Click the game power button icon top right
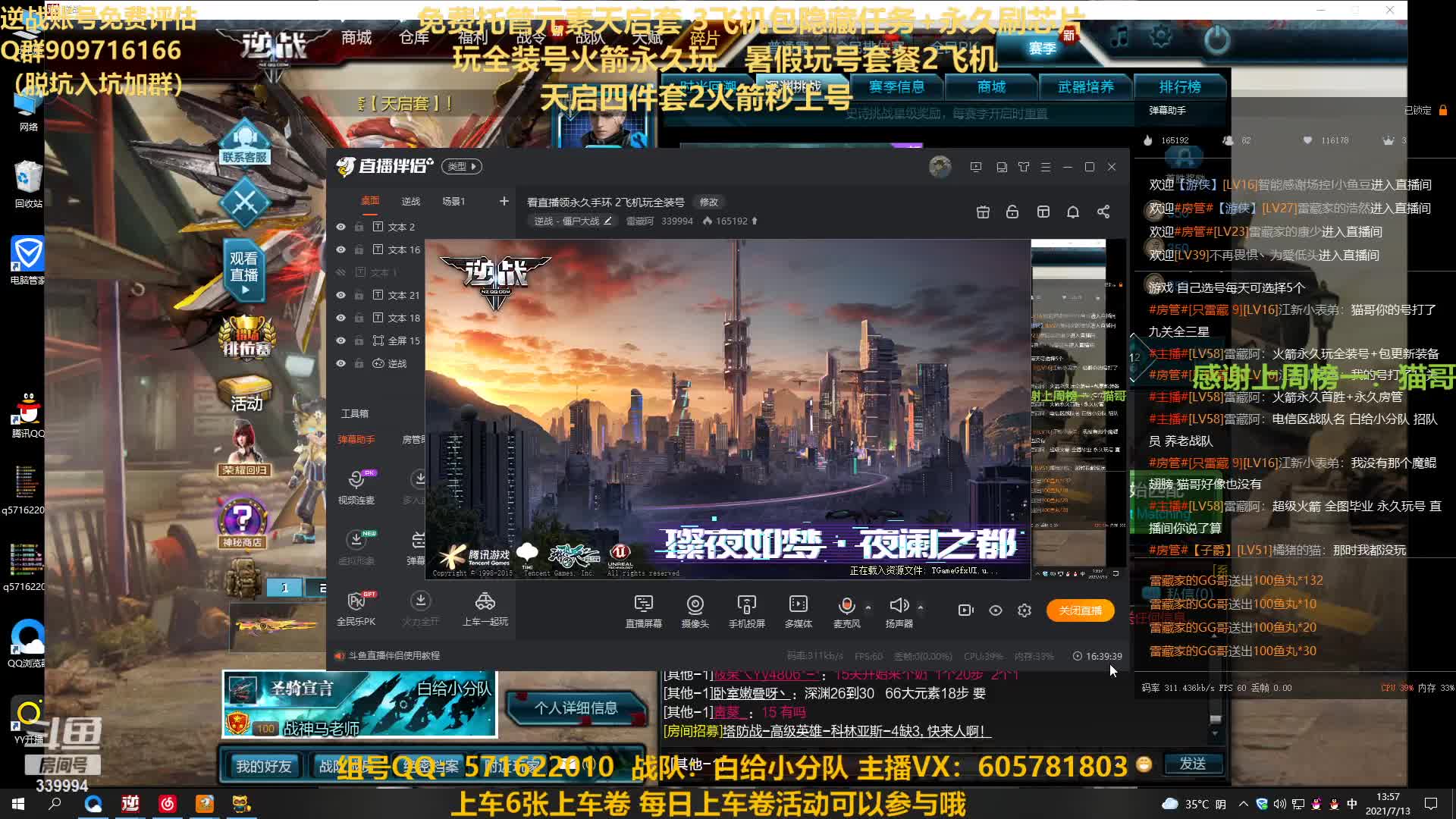Image resolution: width=1456 pixels, height=819 pixels. point(1216,39)
